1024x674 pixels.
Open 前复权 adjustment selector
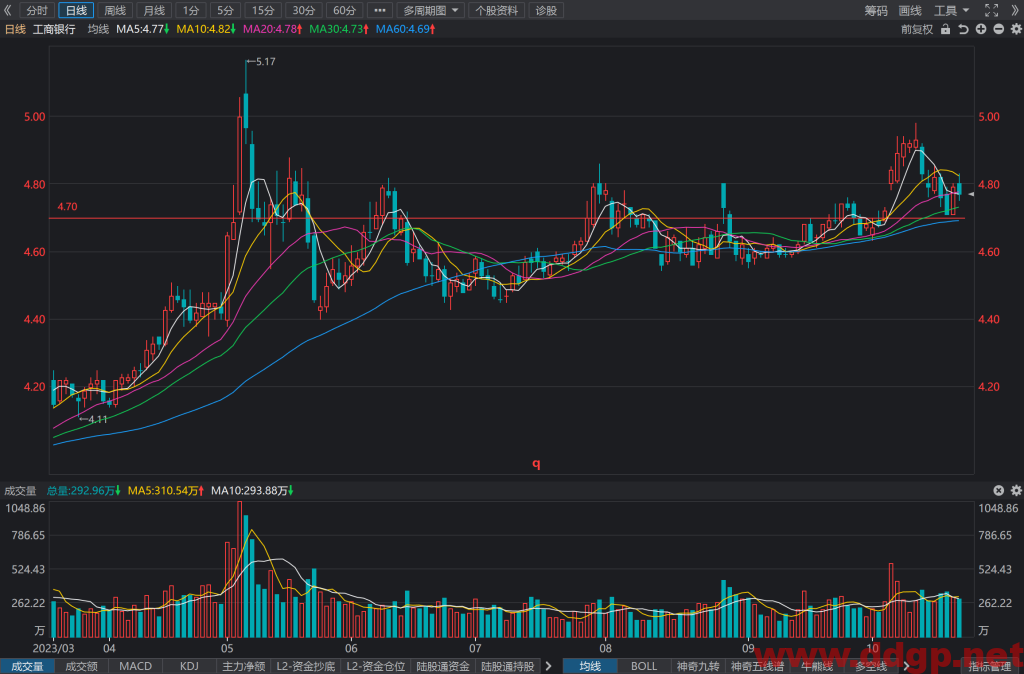click(x=917, y=29)
